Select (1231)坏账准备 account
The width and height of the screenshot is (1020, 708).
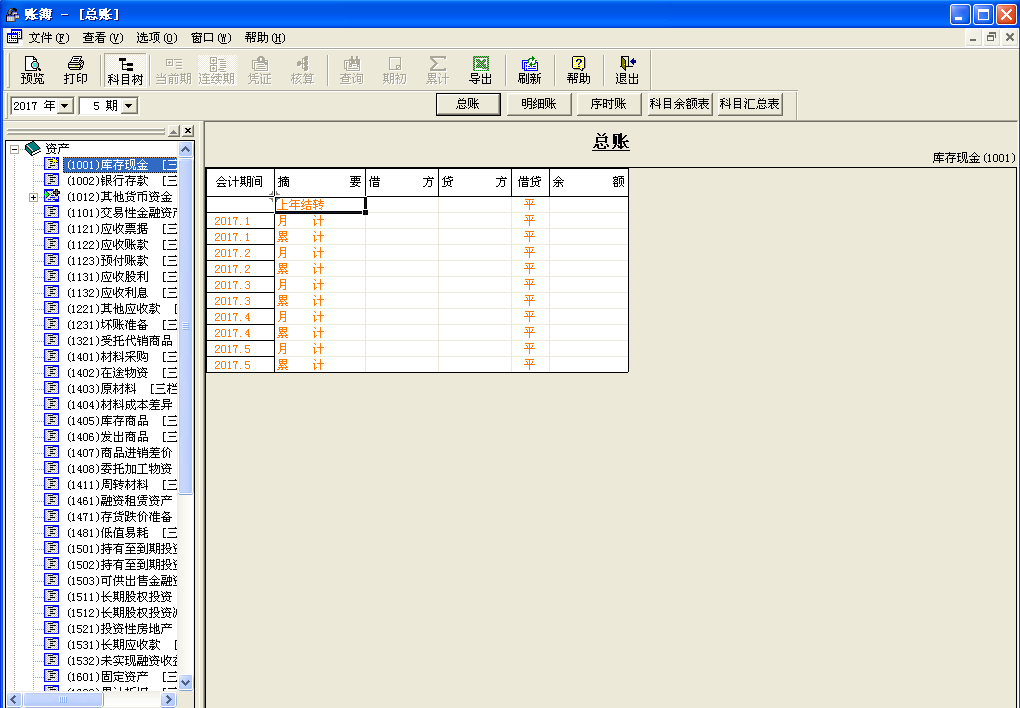121,325
